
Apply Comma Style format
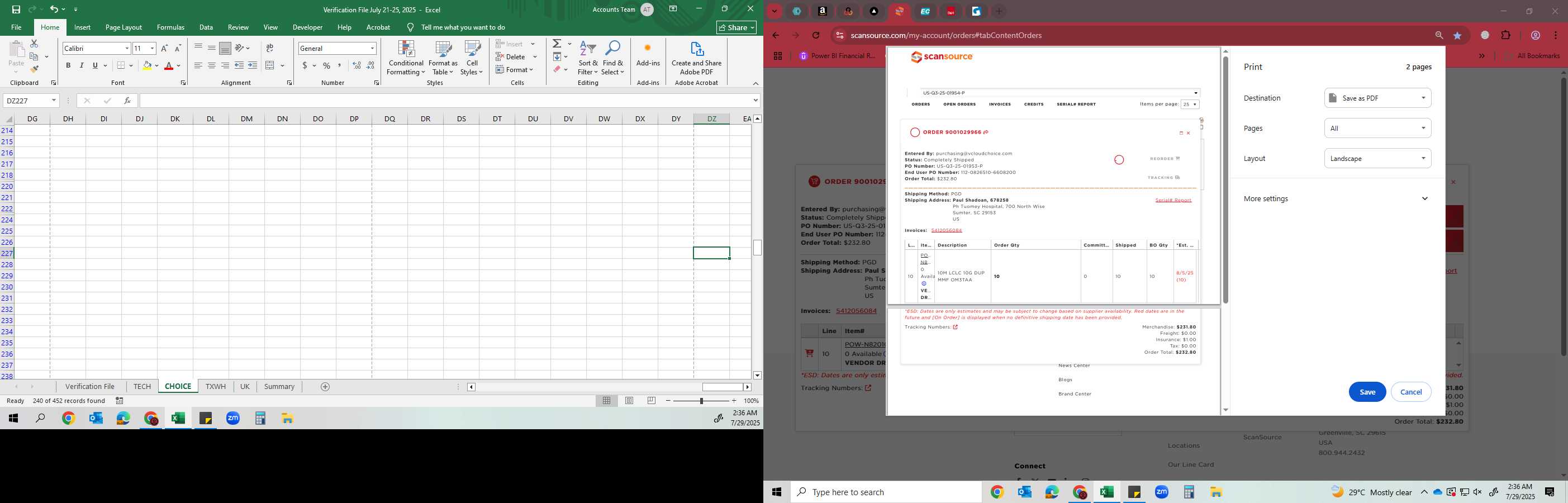(340, 65)
